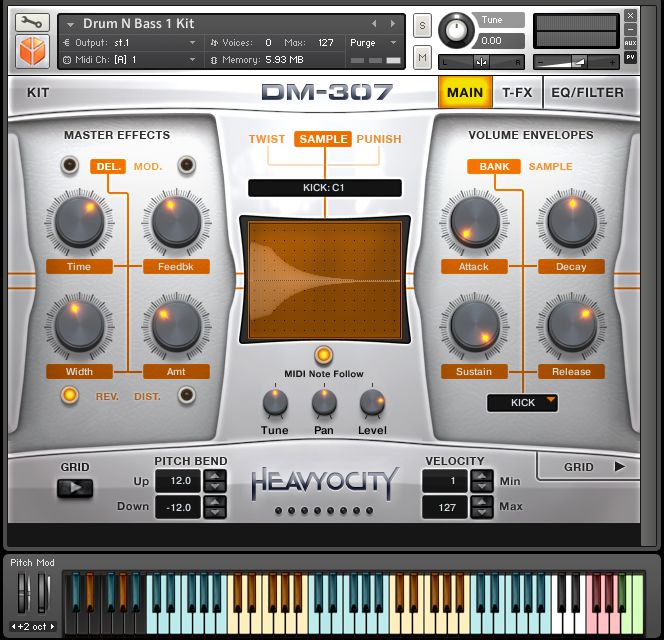Toggle the PV button
Image resolution: width=664 pixels, height=640 pixels.
(630, 57)
